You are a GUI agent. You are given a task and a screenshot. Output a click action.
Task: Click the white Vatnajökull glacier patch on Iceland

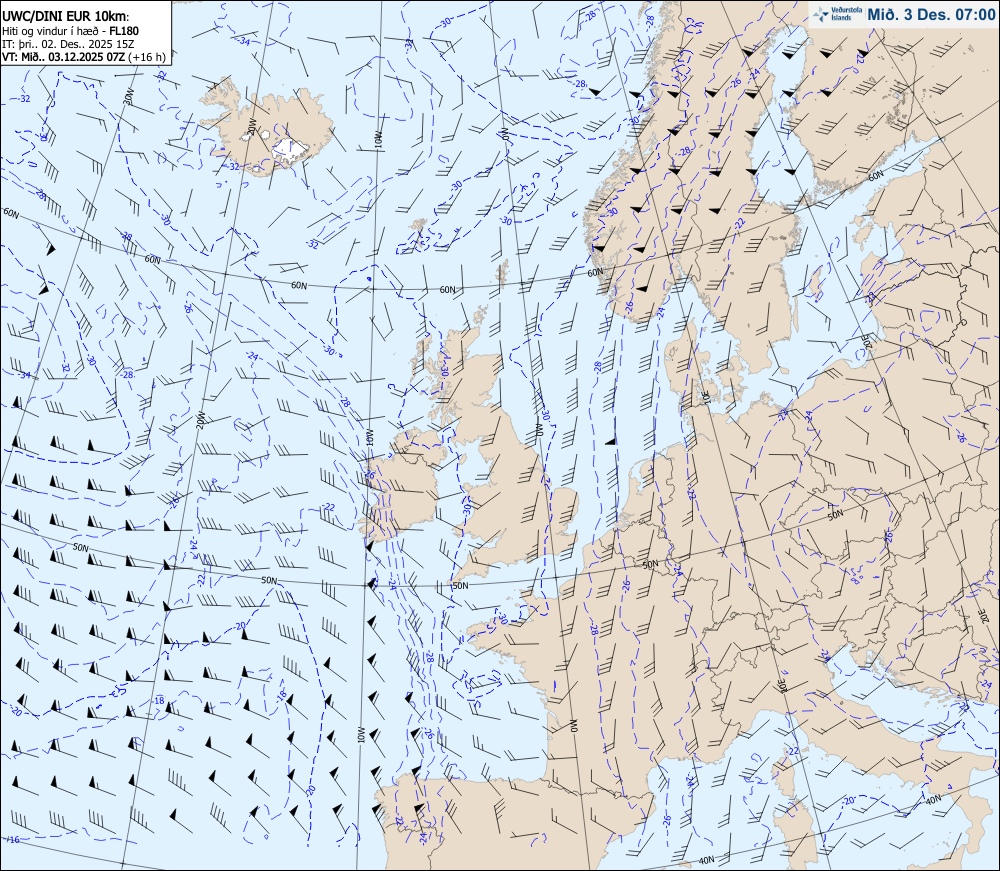[x=291, y=149]
